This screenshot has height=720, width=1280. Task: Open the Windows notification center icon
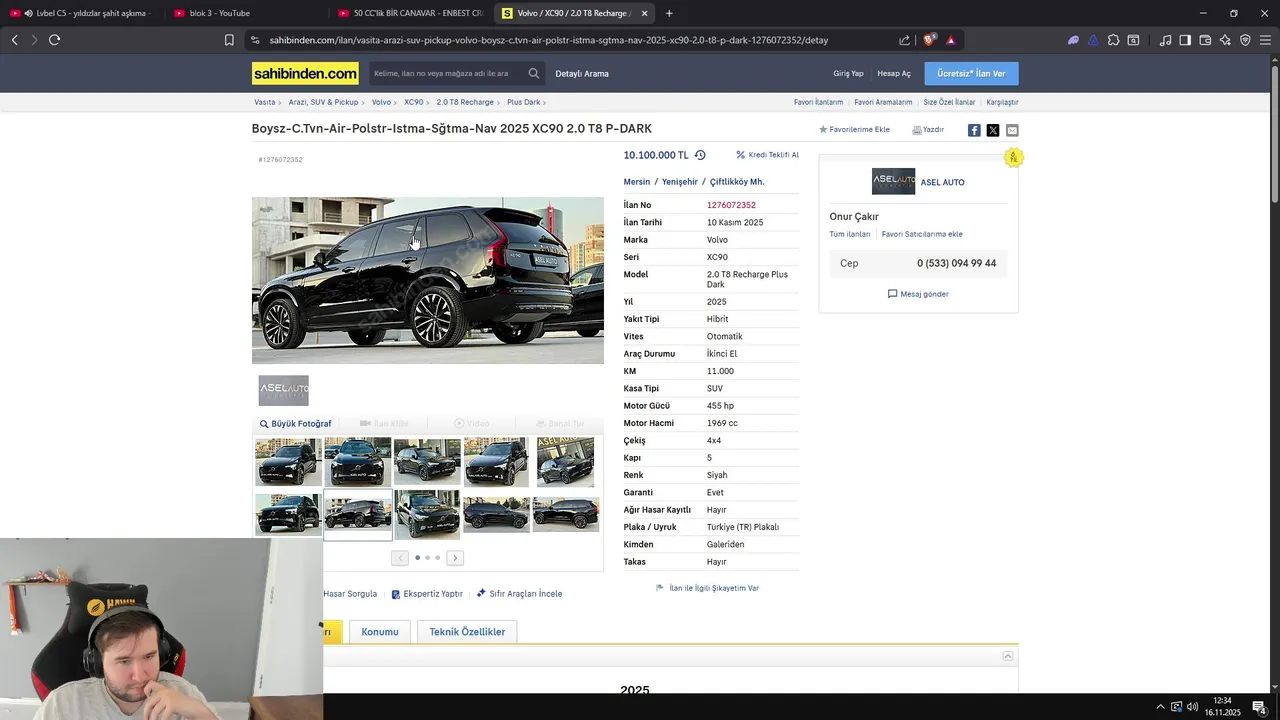(1259, 707)
